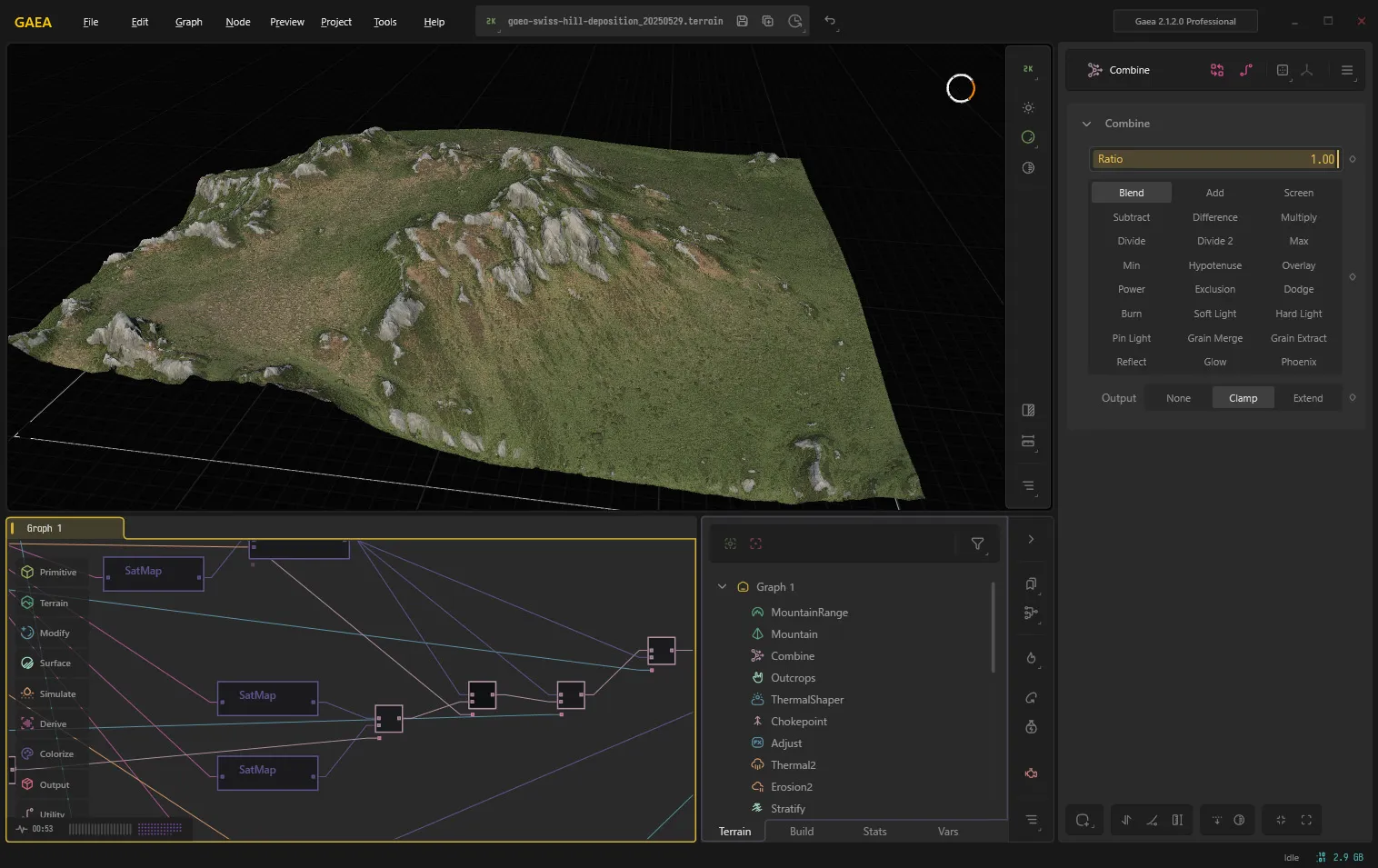Open the Graph menu
1378x868 pixels.
coord(188,22)
